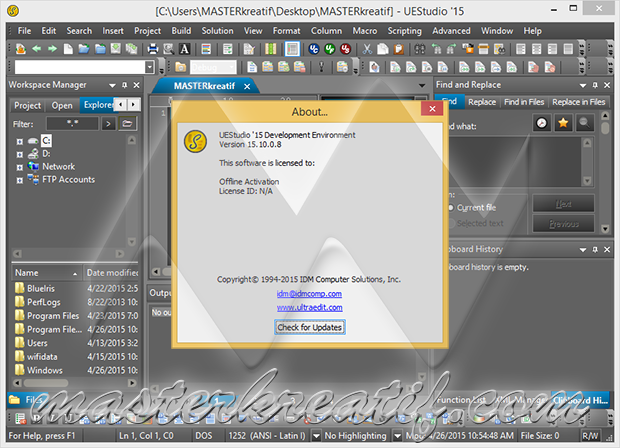Click the Set Font 'A' icon

point(184,49)
